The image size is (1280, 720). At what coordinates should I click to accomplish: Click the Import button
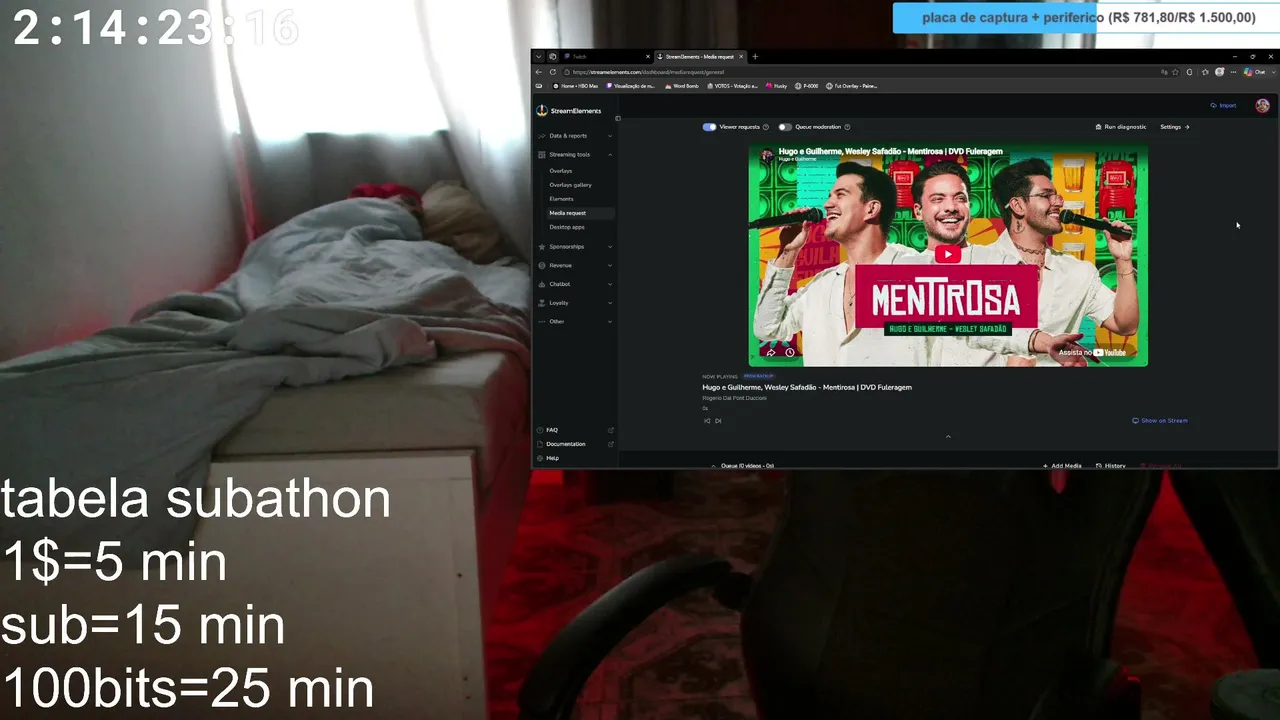coord(1223,105)
